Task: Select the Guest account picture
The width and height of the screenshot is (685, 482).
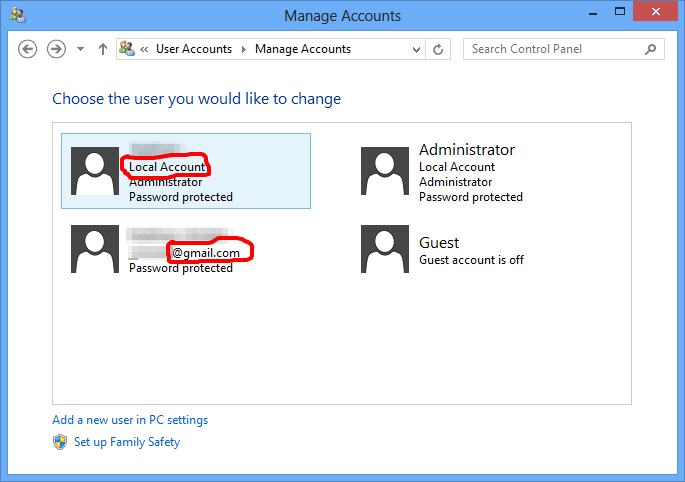Action: [385, 249]
